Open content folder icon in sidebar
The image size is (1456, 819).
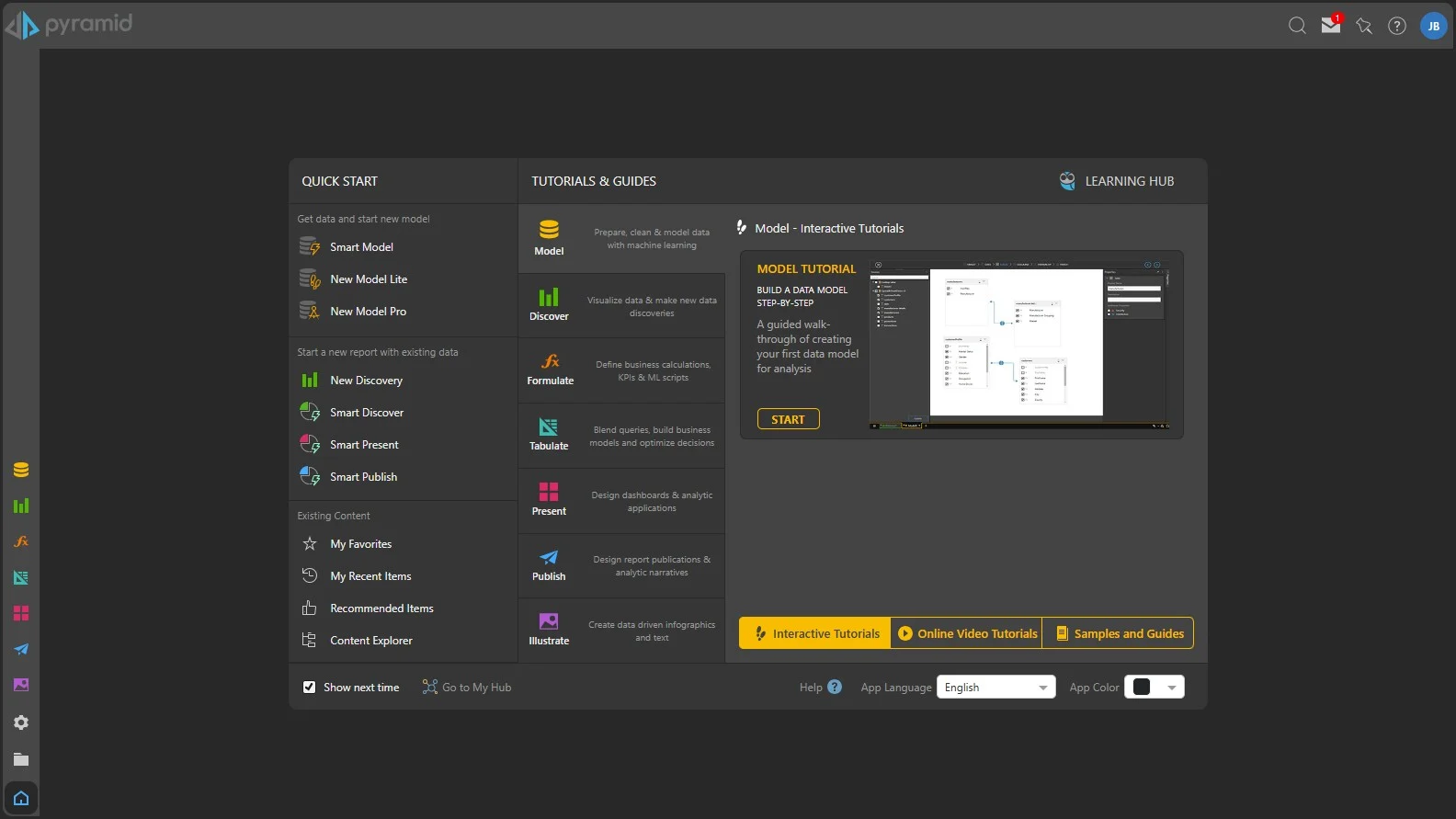point(21,759)
